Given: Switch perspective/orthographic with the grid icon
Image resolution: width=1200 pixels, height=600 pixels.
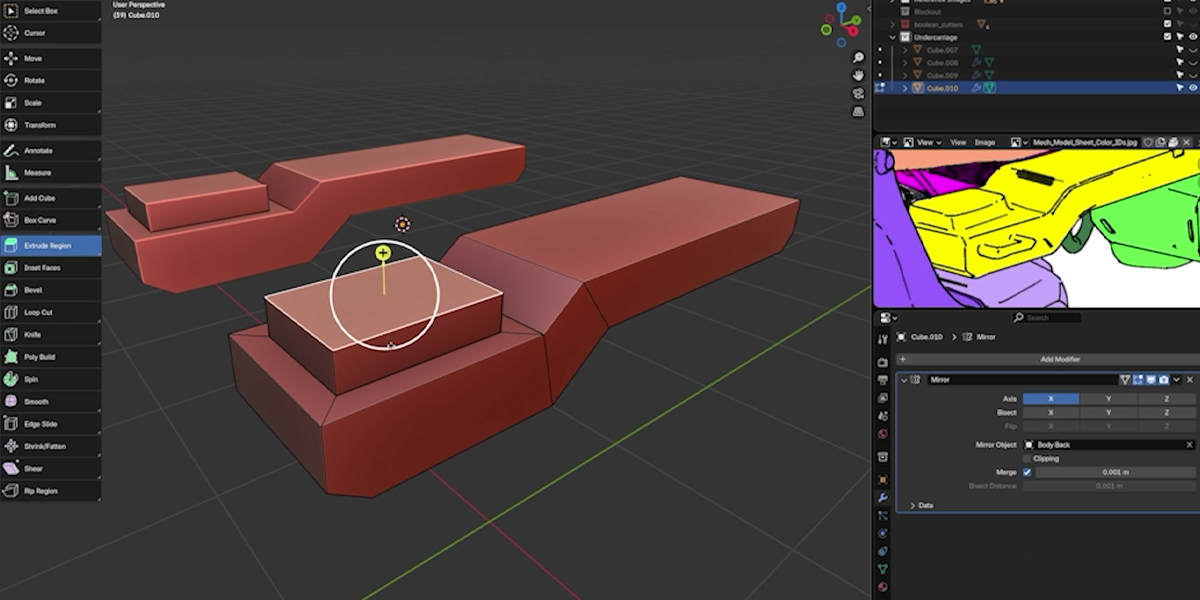Looking at the screenshot, I should (x=858, y=111).
